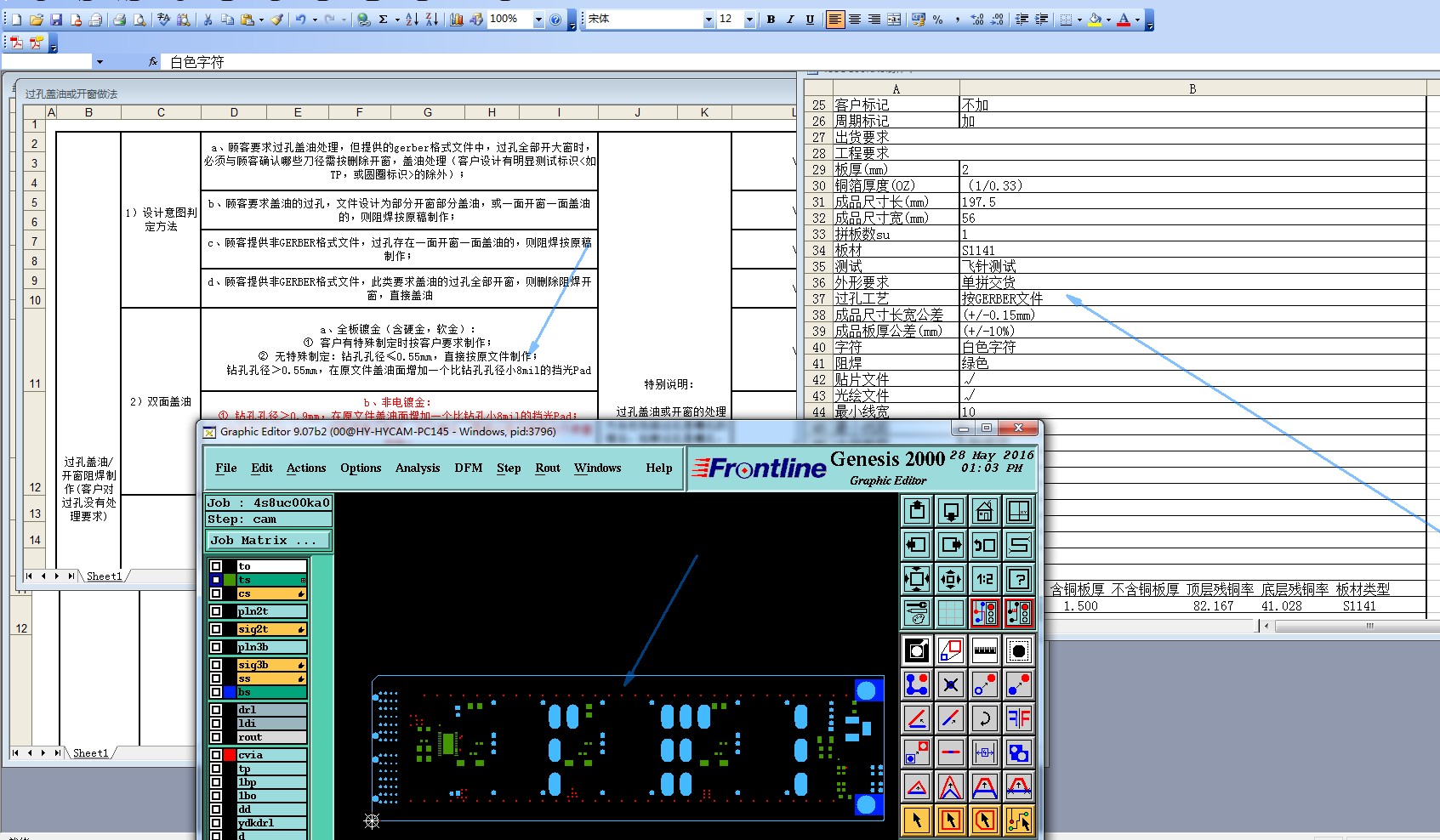Select layer bs in the layer list
The image size is (1440, 840).
pos(272,692)
